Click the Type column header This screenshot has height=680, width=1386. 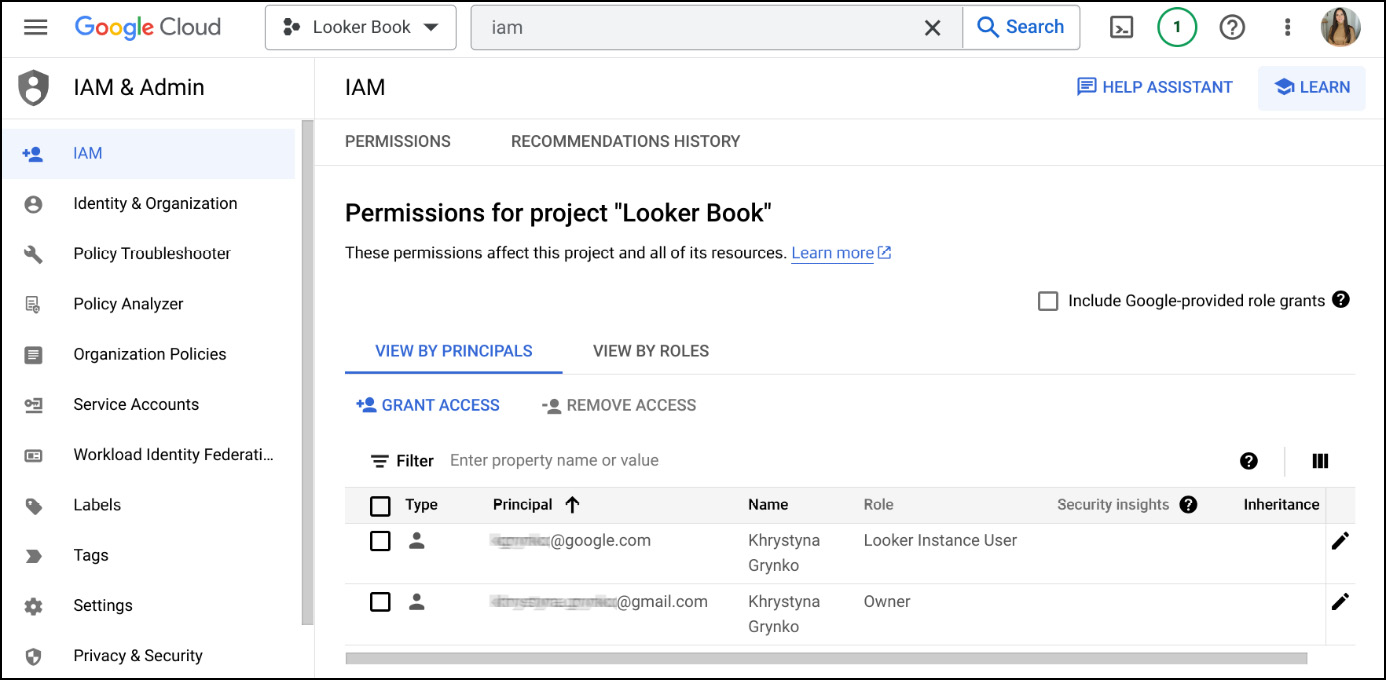(421, 505)
